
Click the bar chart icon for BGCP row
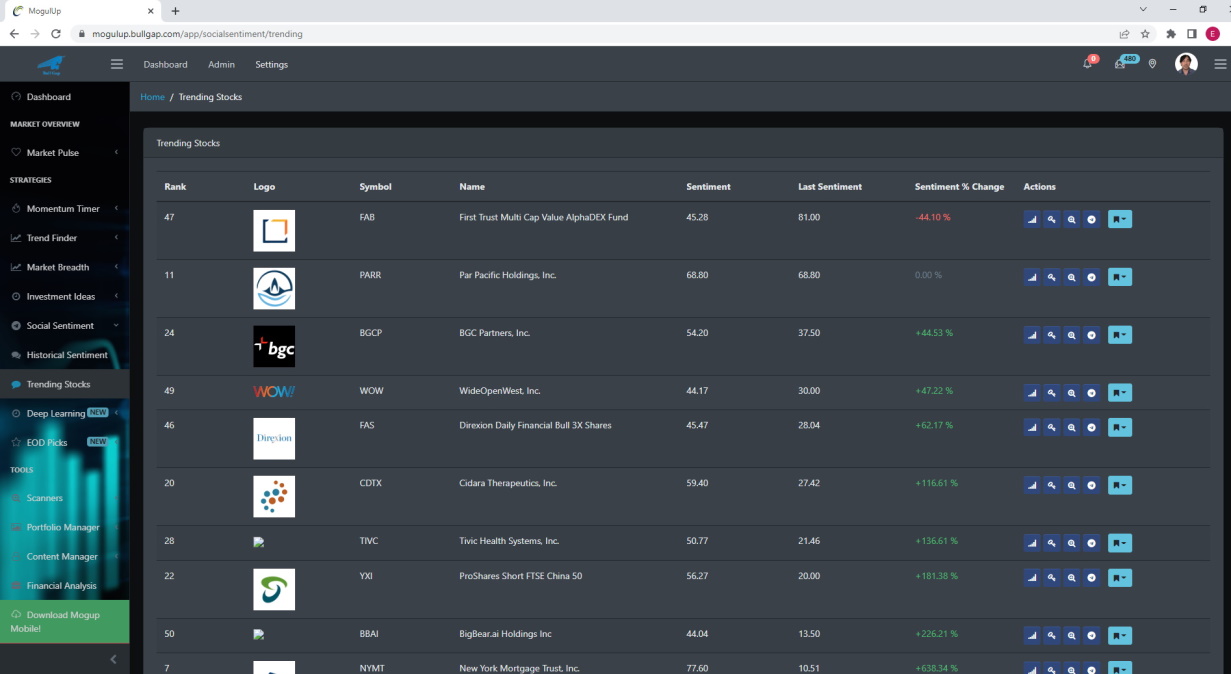tap(1032, 335)
